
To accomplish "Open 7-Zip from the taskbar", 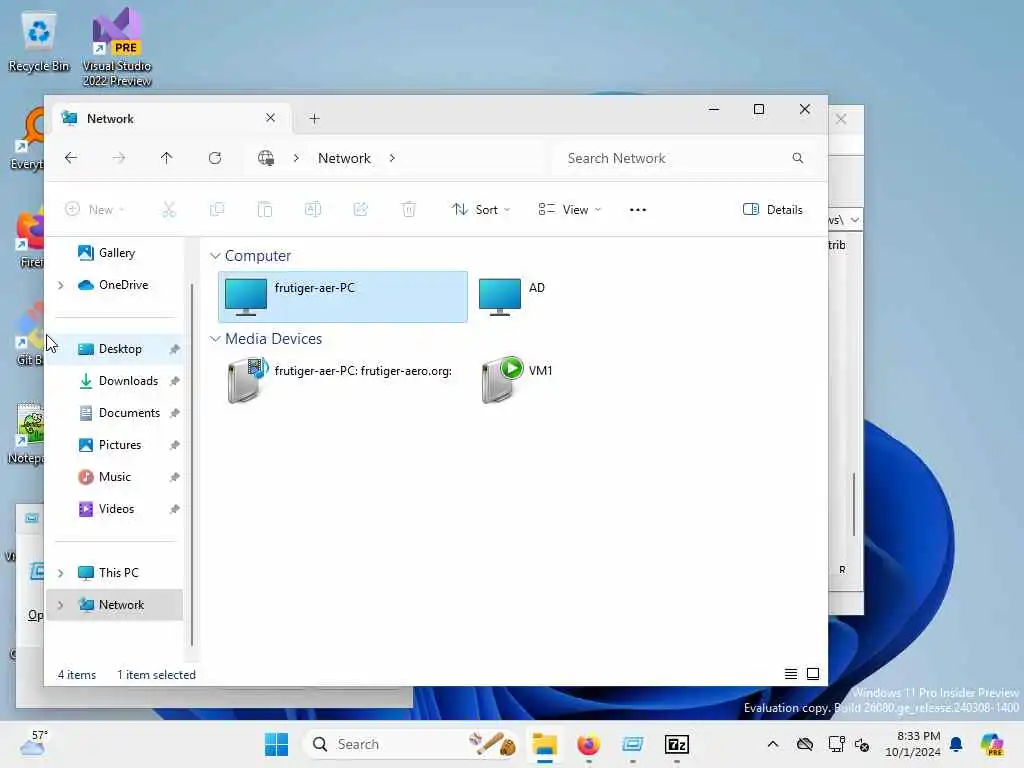I will coord(677,744).
